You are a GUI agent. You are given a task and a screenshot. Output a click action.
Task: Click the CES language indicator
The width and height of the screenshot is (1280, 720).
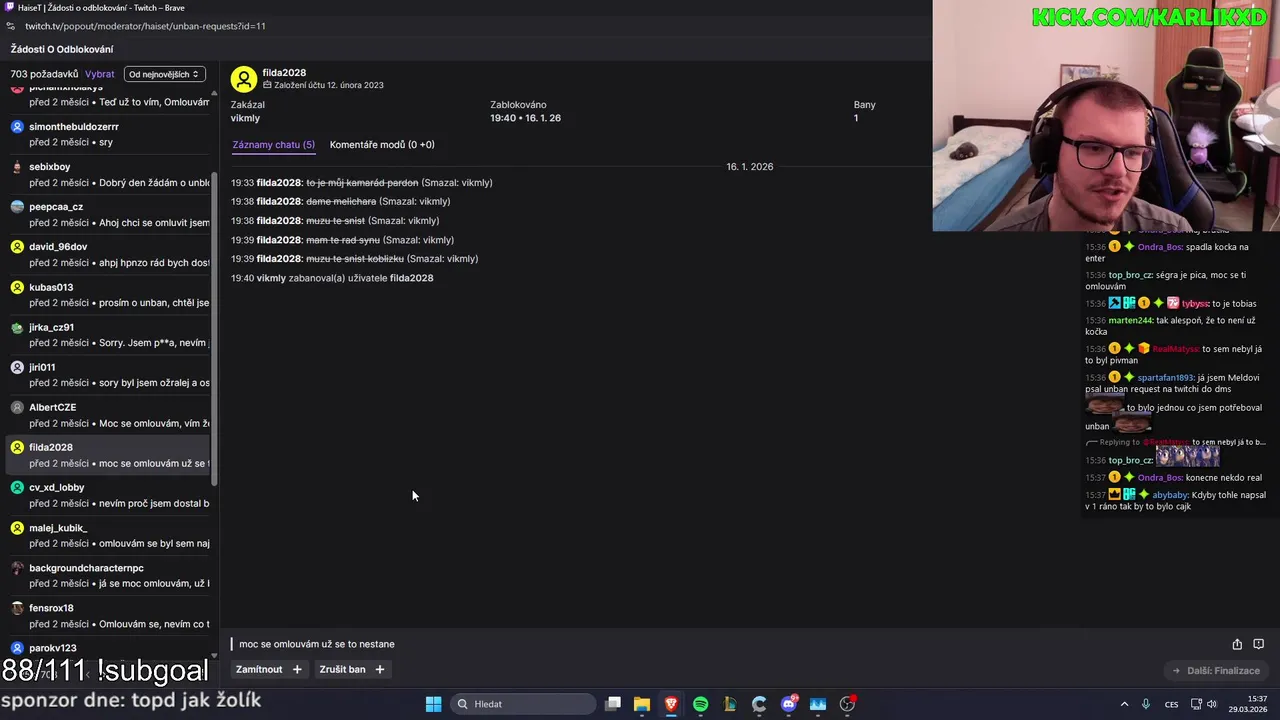point(1171,704)
